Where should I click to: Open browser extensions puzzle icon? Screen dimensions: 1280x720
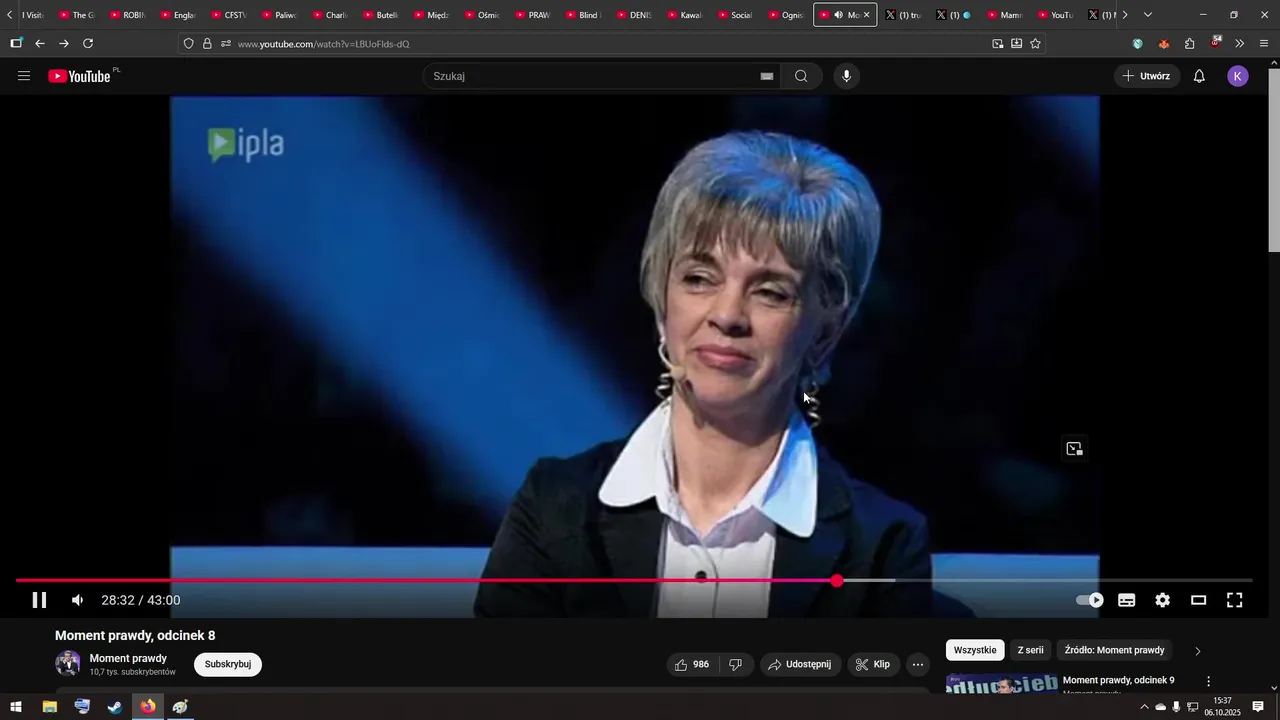tap(1189, 44)
